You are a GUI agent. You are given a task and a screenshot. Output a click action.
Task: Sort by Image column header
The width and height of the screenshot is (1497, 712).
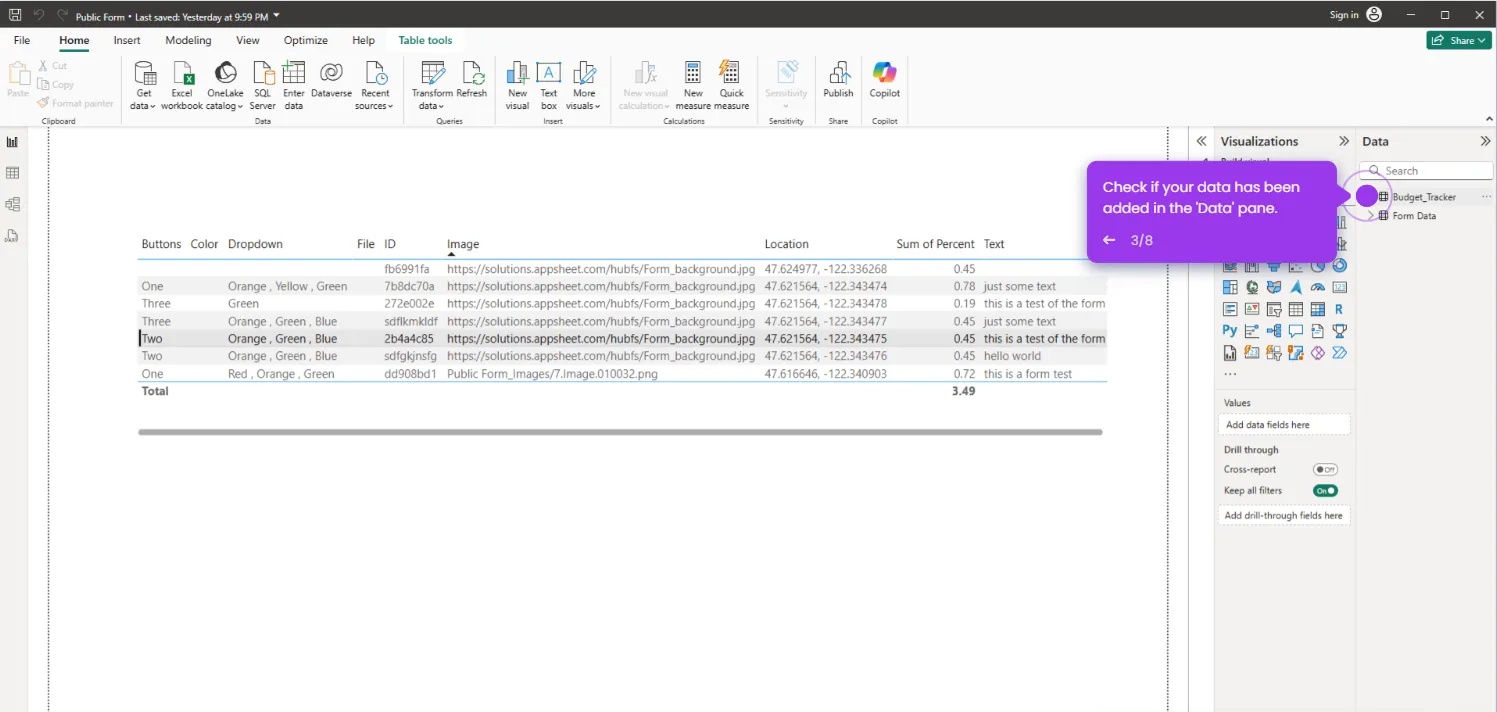(463, 244)
